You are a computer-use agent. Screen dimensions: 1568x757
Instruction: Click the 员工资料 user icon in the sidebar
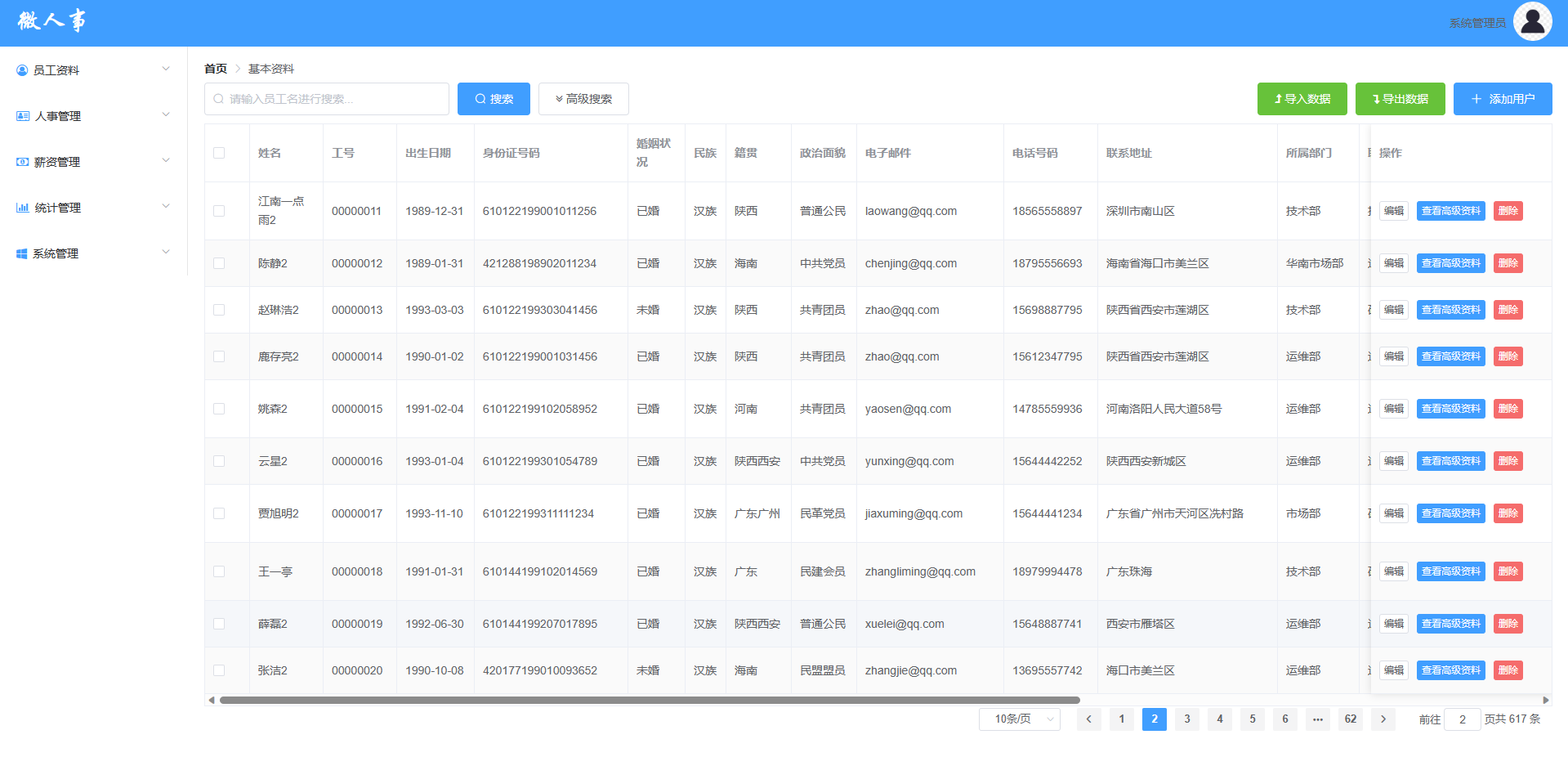[x=22, y=70]
